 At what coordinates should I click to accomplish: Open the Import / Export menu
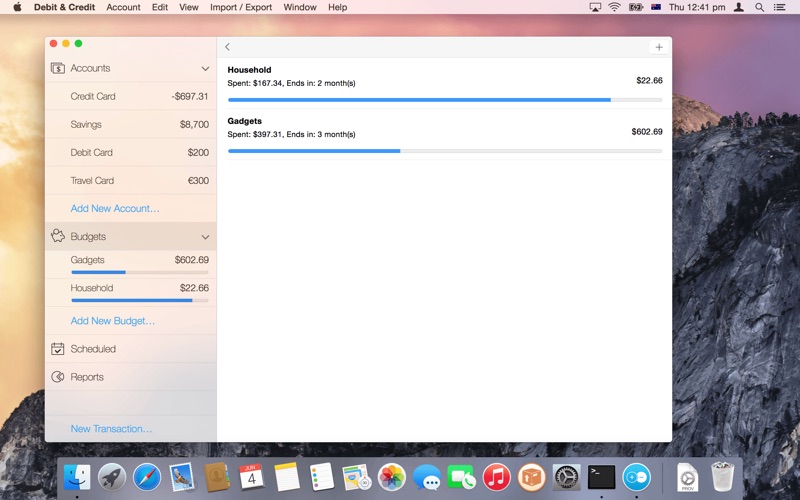click(240, 7)
